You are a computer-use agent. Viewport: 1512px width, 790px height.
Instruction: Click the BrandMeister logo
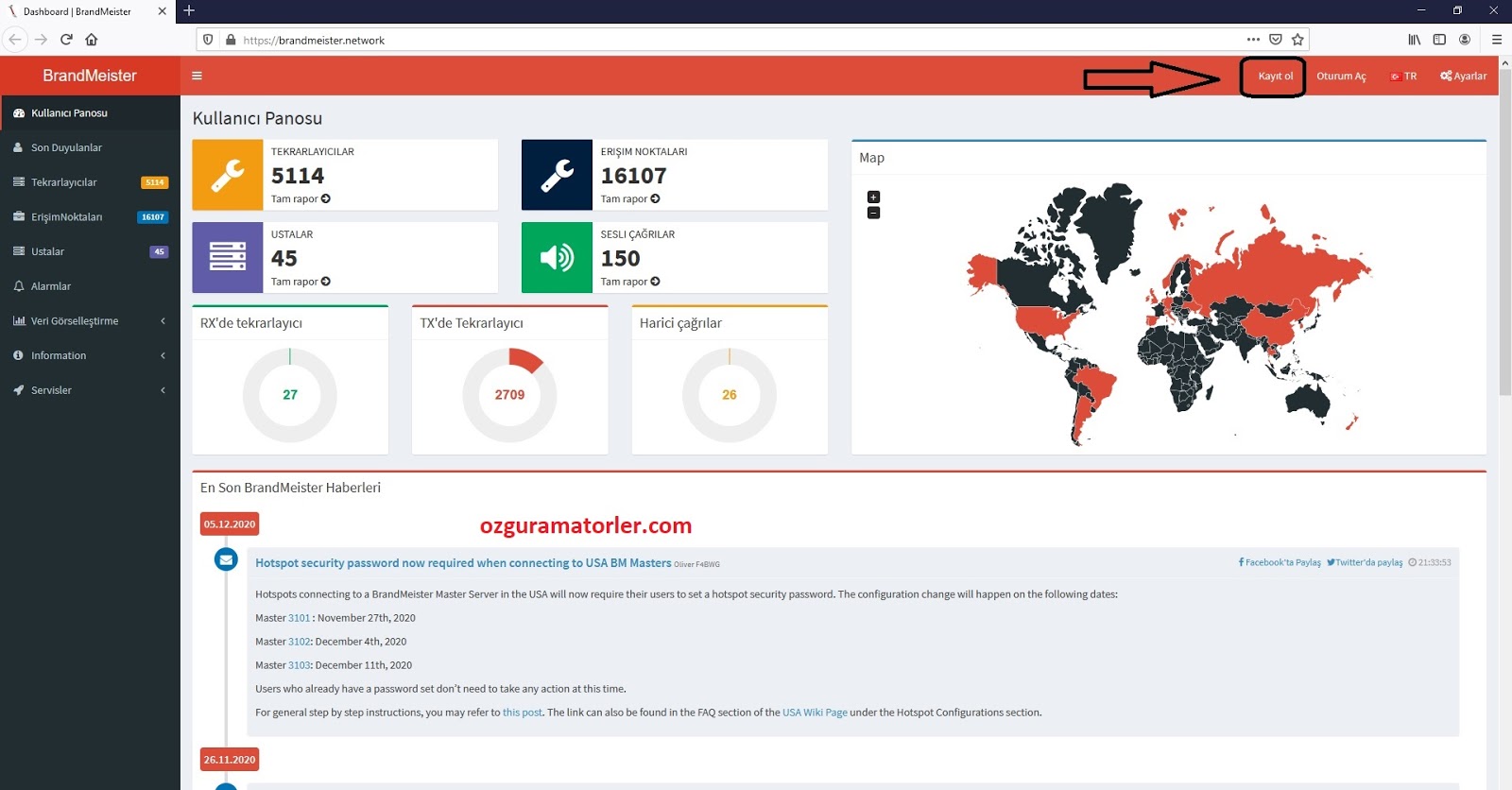[90, 76]
